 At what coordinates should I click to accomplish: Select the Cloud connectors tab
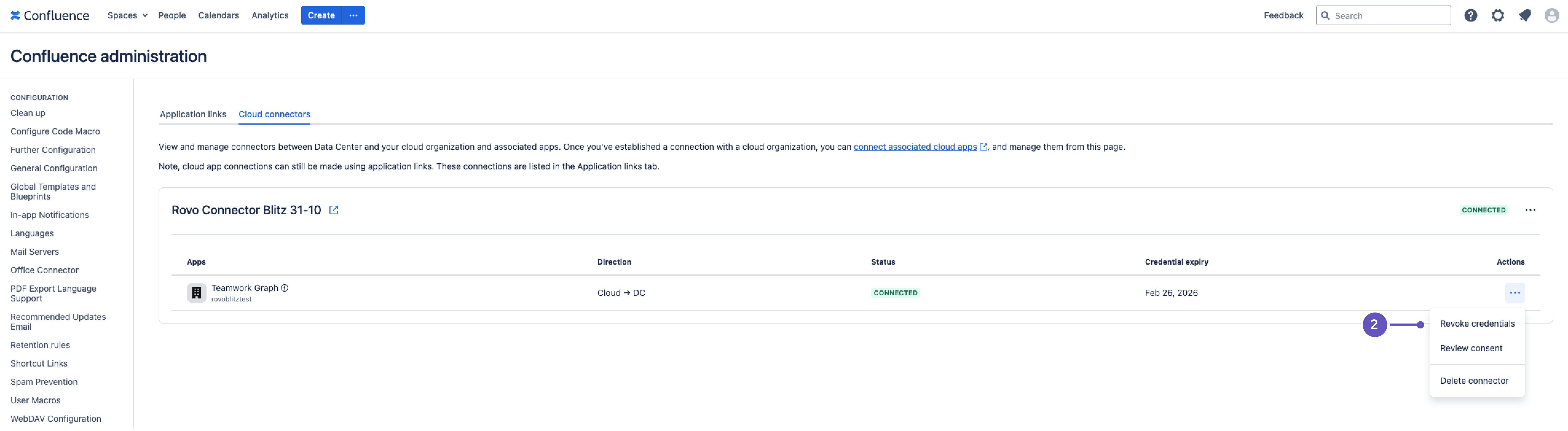point(274,114)
